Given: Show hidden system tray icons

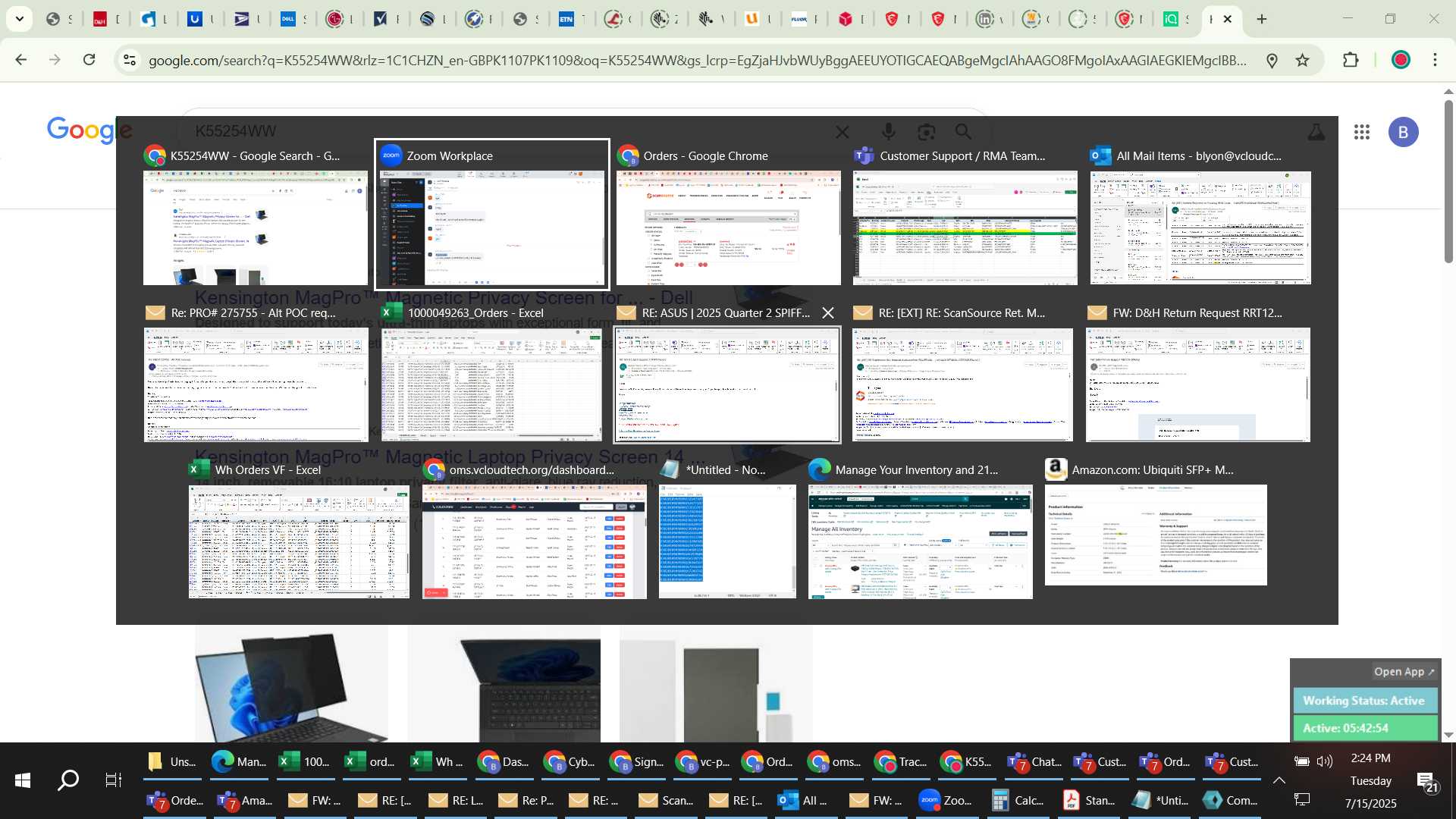Looking at the screenshot, I should 1279,780.
